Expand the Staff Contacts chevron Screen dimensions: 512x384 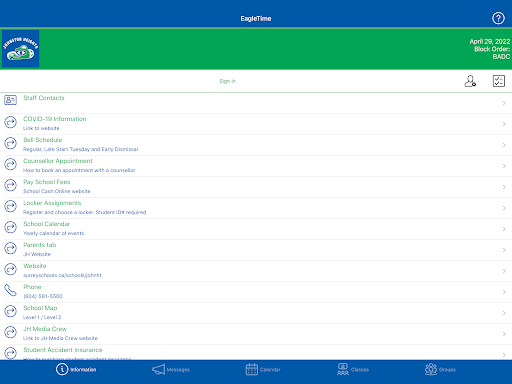(504, 103)
